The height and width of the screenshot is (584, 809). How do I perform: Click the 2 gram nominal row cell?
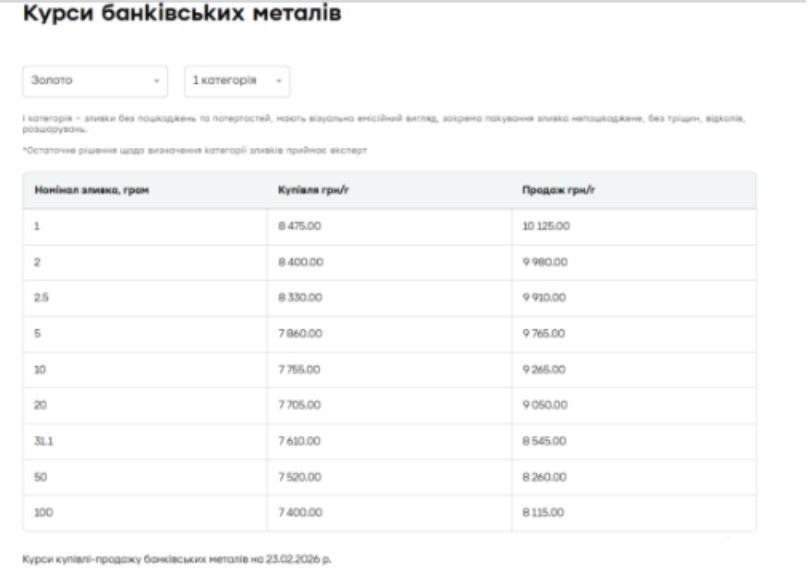click(37, 263)
